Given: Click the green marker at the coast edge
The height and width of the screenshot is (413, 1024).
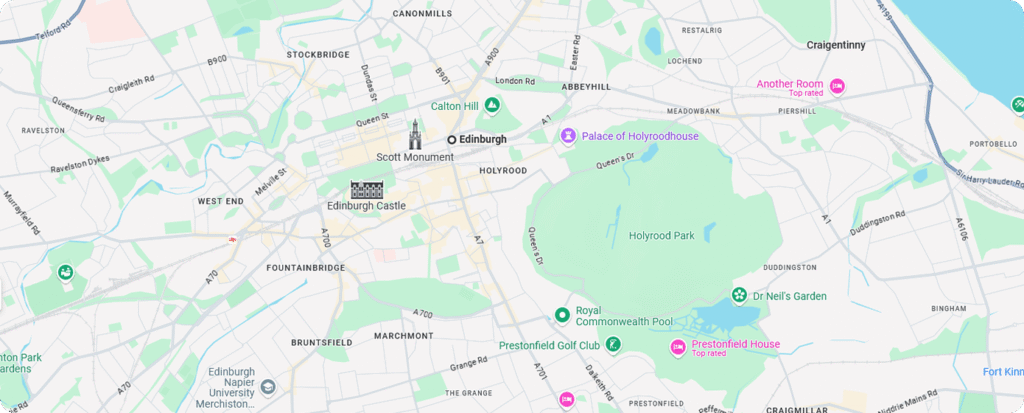Looking at the screenshot, I should [x=1017, y=105].
